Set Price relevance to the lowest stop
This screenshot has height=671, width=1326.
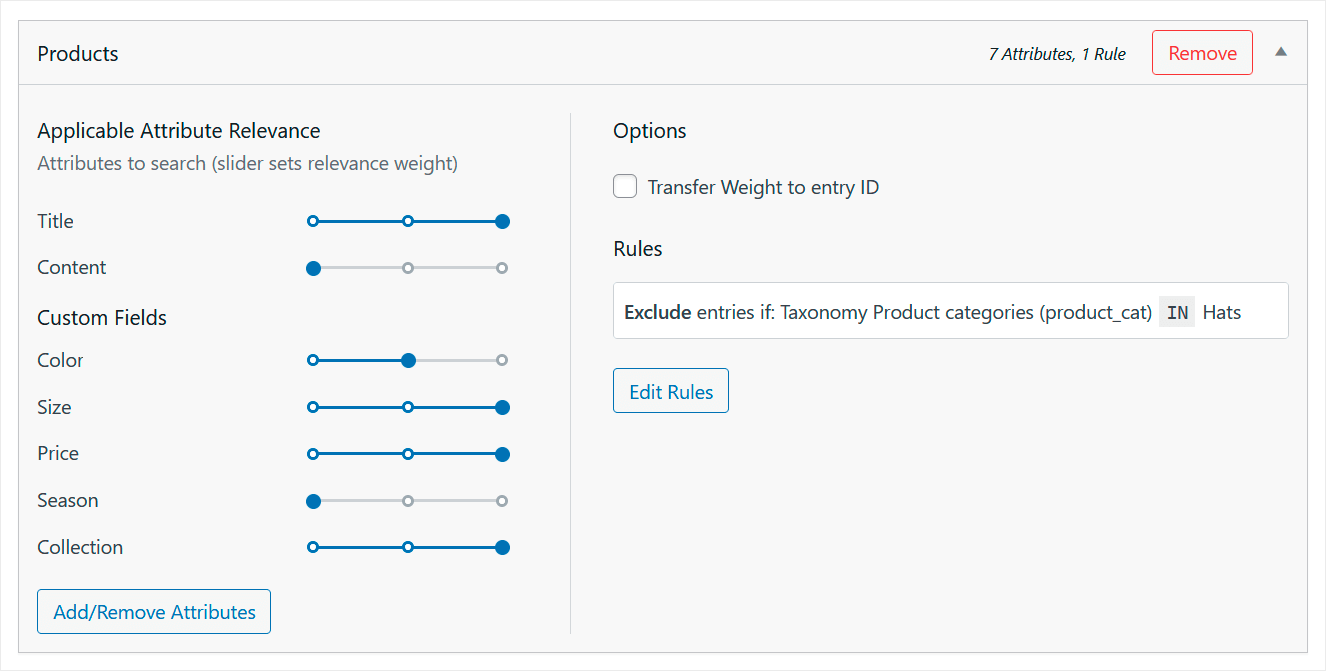tap(313, 454)
